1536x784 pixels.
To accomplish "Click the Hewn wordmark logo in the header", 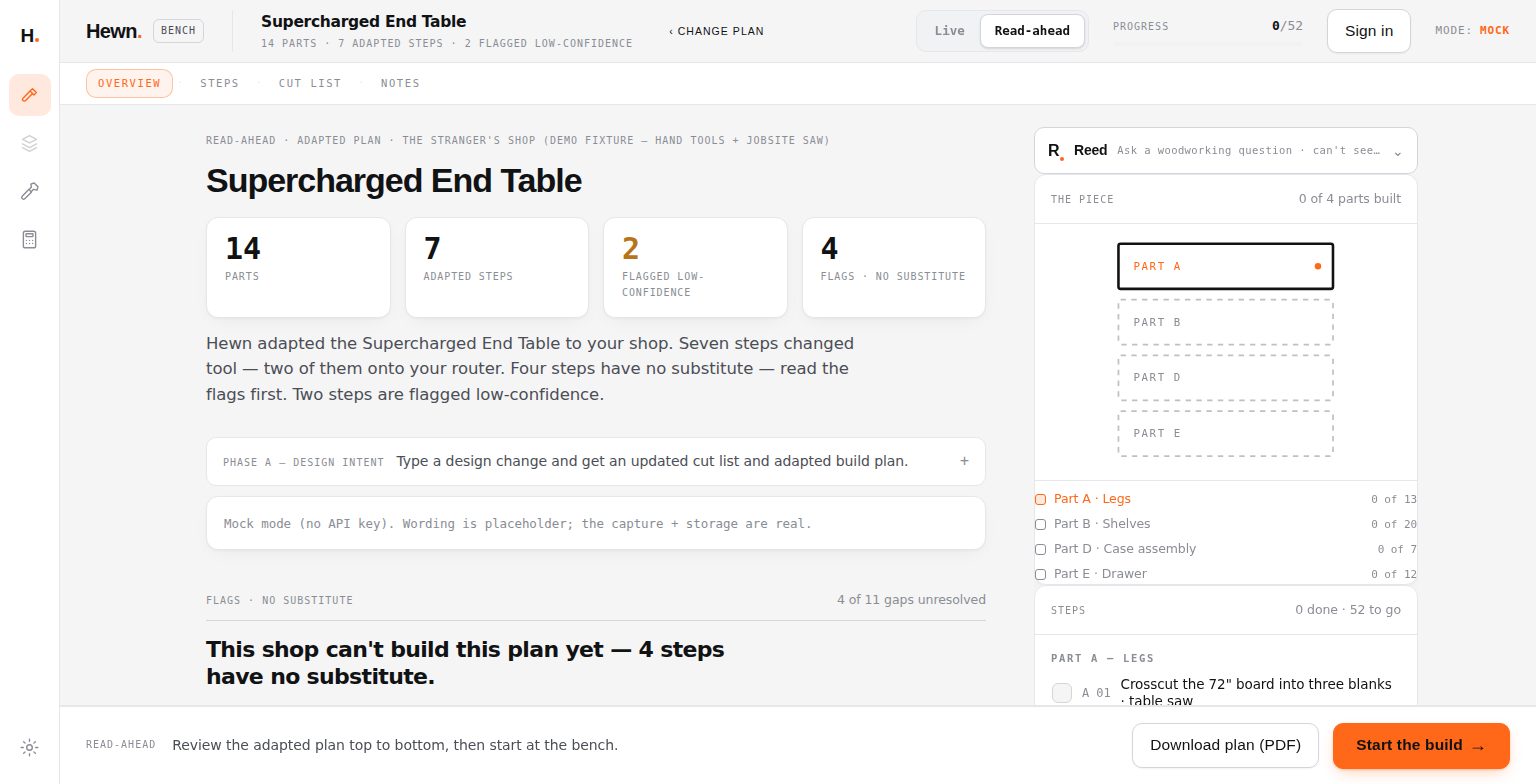I will pyautogui.click(x=113, y=31).
